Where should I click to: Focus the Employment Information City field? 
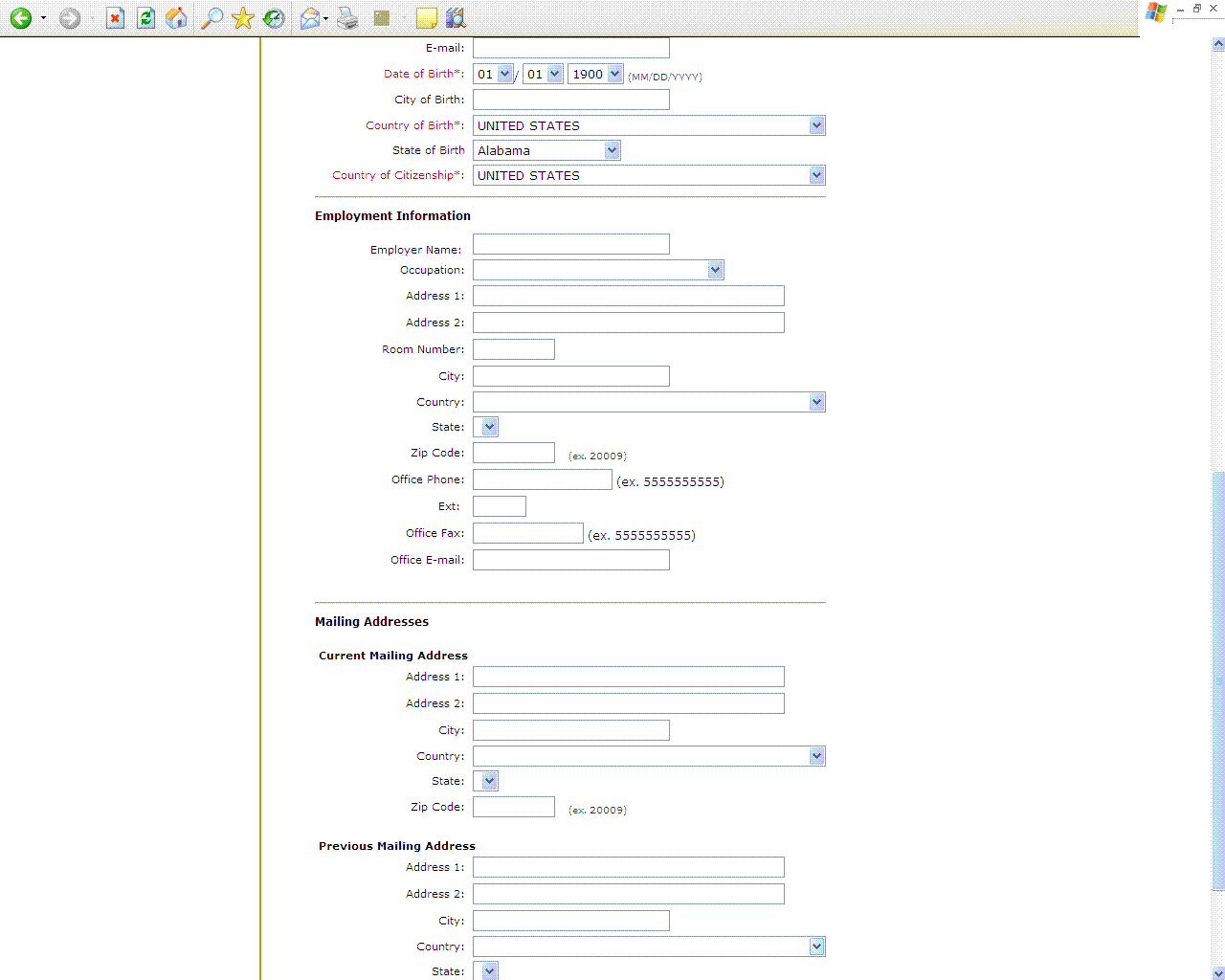coord(571,376)
